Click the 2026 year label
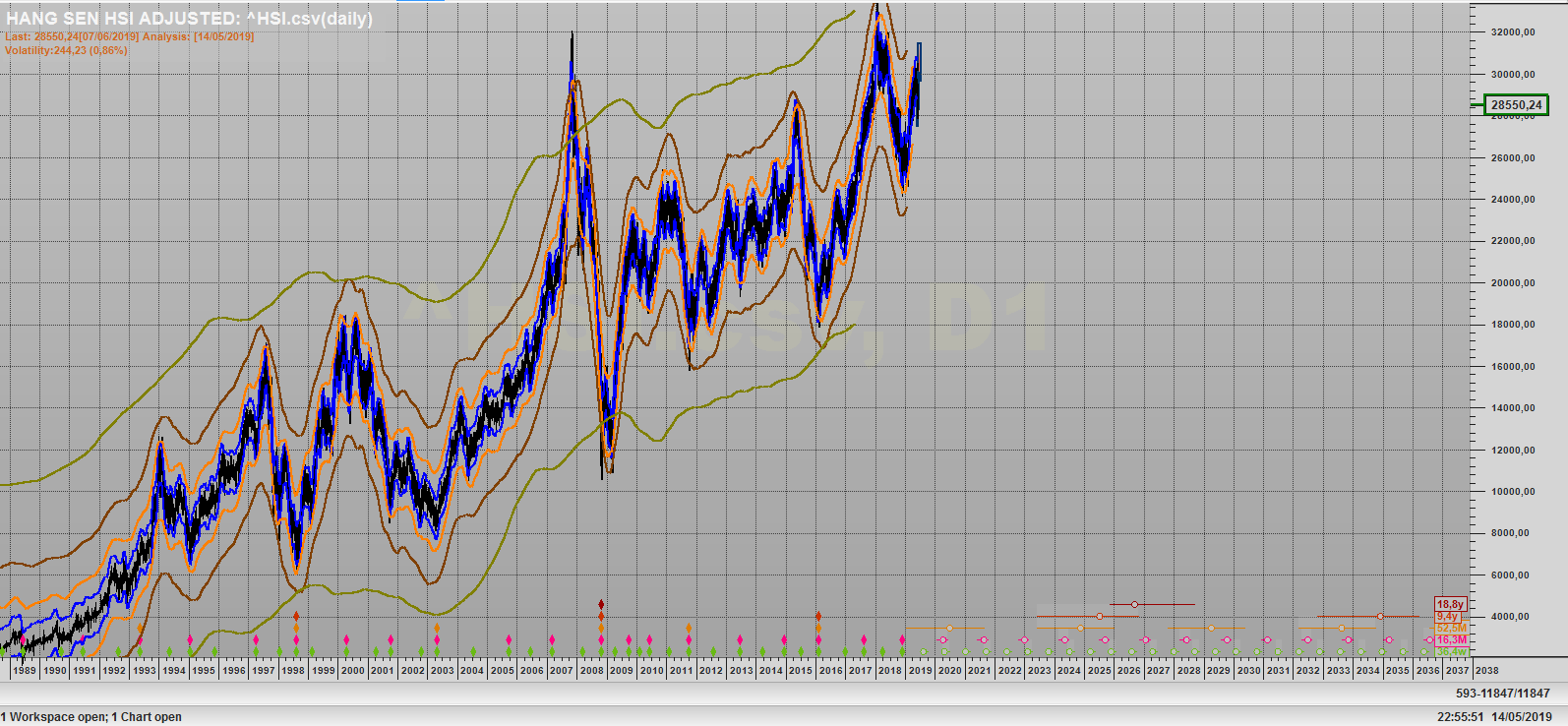The image size is (1568, 726). point(1129,670)
